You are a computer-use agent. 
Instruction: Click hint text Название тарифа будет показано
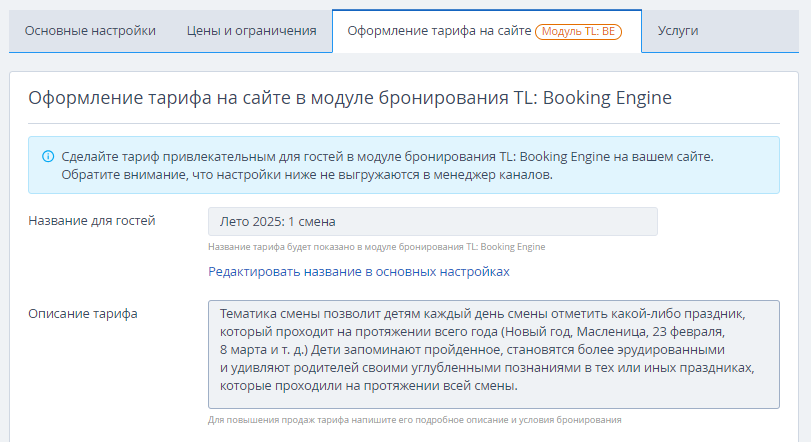pyautogui.click(x=377, y=247)
